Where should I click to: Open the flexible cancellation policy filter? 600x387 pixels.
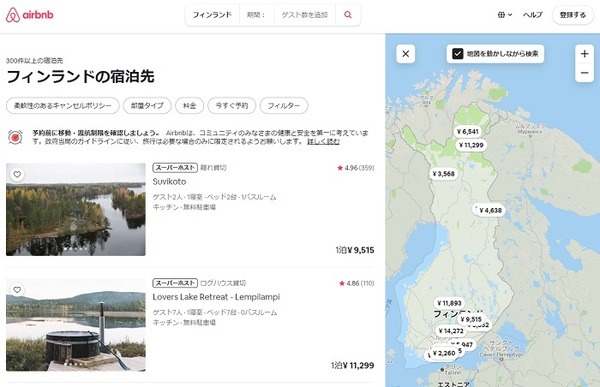coord(63,106)
